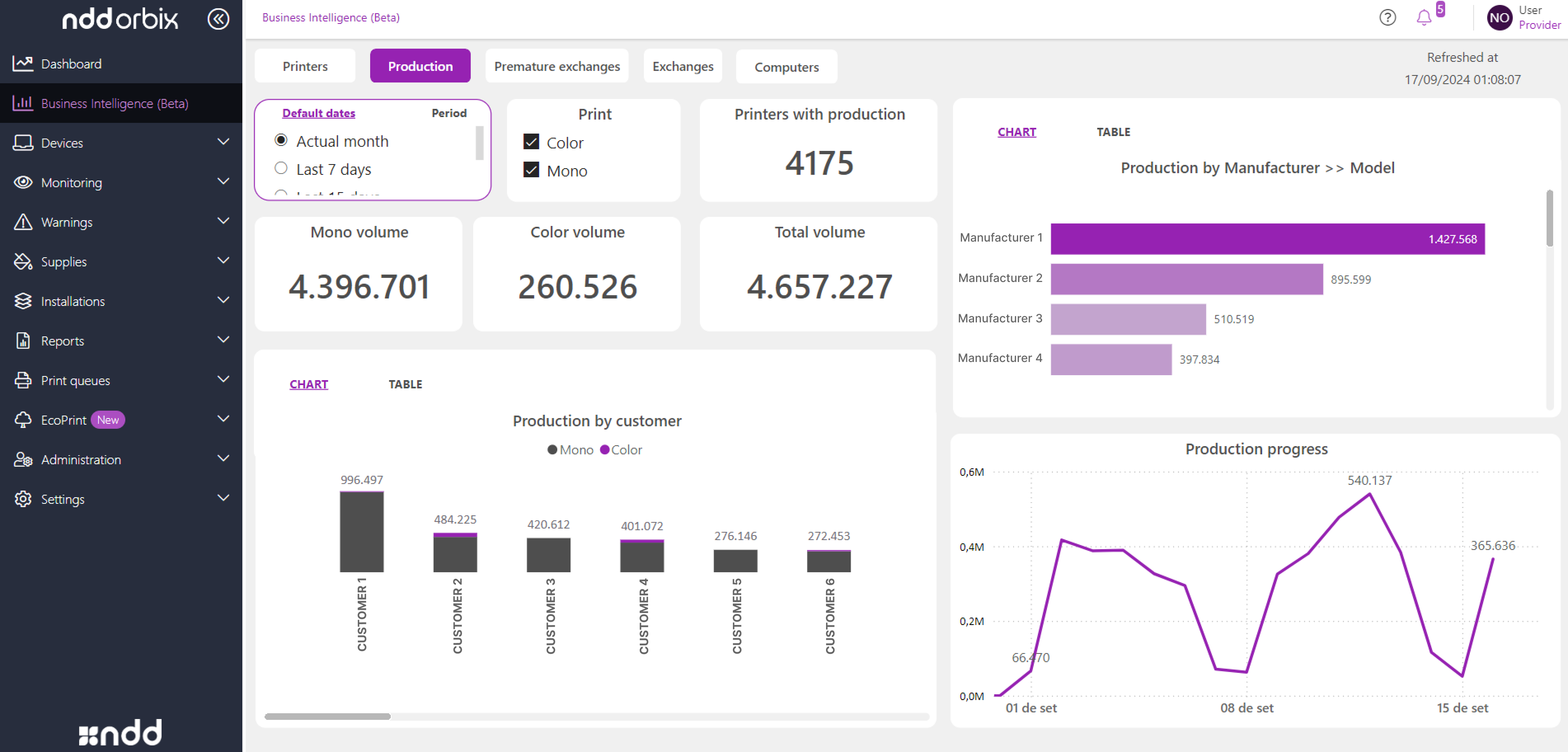Expand the EcoPrint menu chevron

(223, 419)
